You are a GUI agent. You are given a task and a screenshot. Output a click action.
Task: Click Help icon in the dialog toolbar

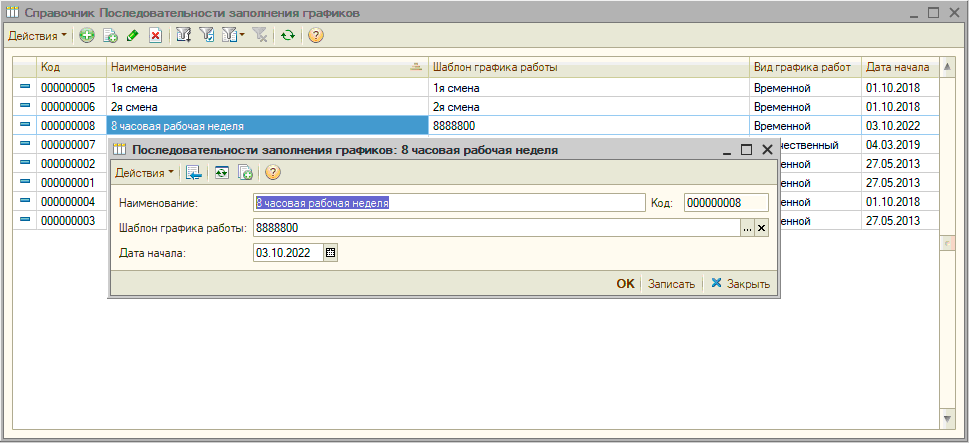[272, 173]
